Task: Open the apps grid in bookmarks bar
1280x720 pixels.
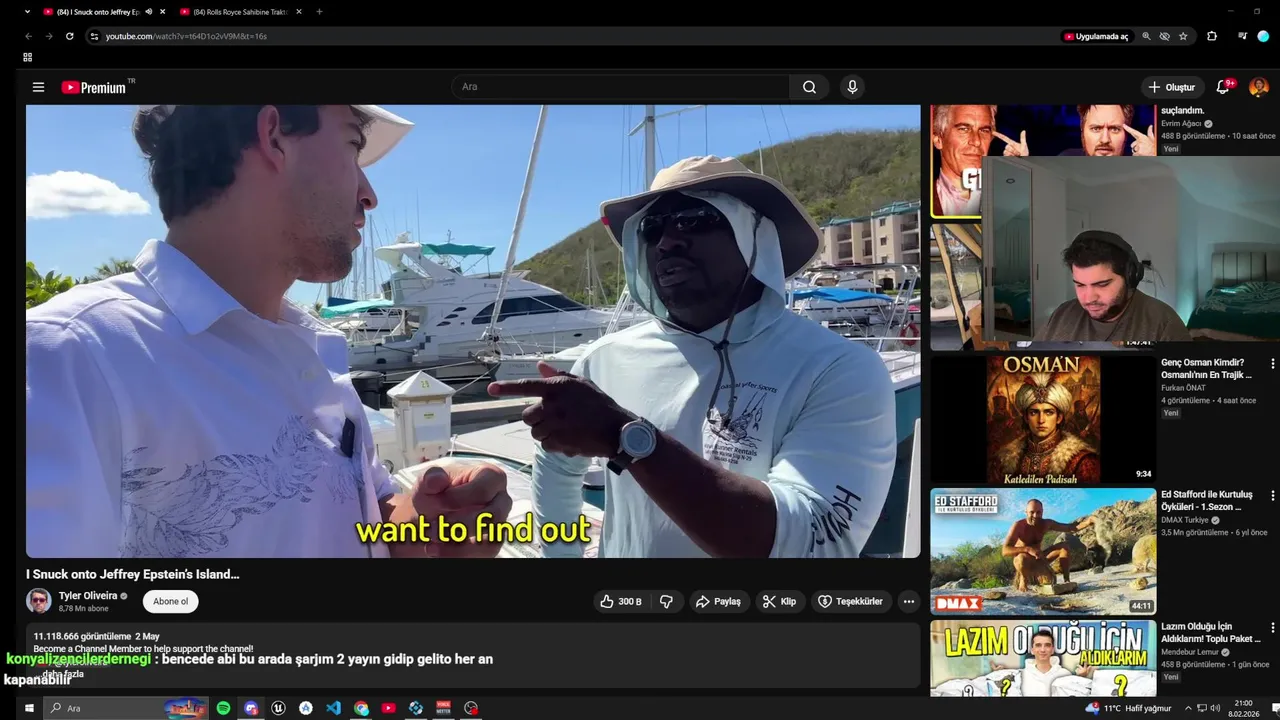Action: click(27, 57)
